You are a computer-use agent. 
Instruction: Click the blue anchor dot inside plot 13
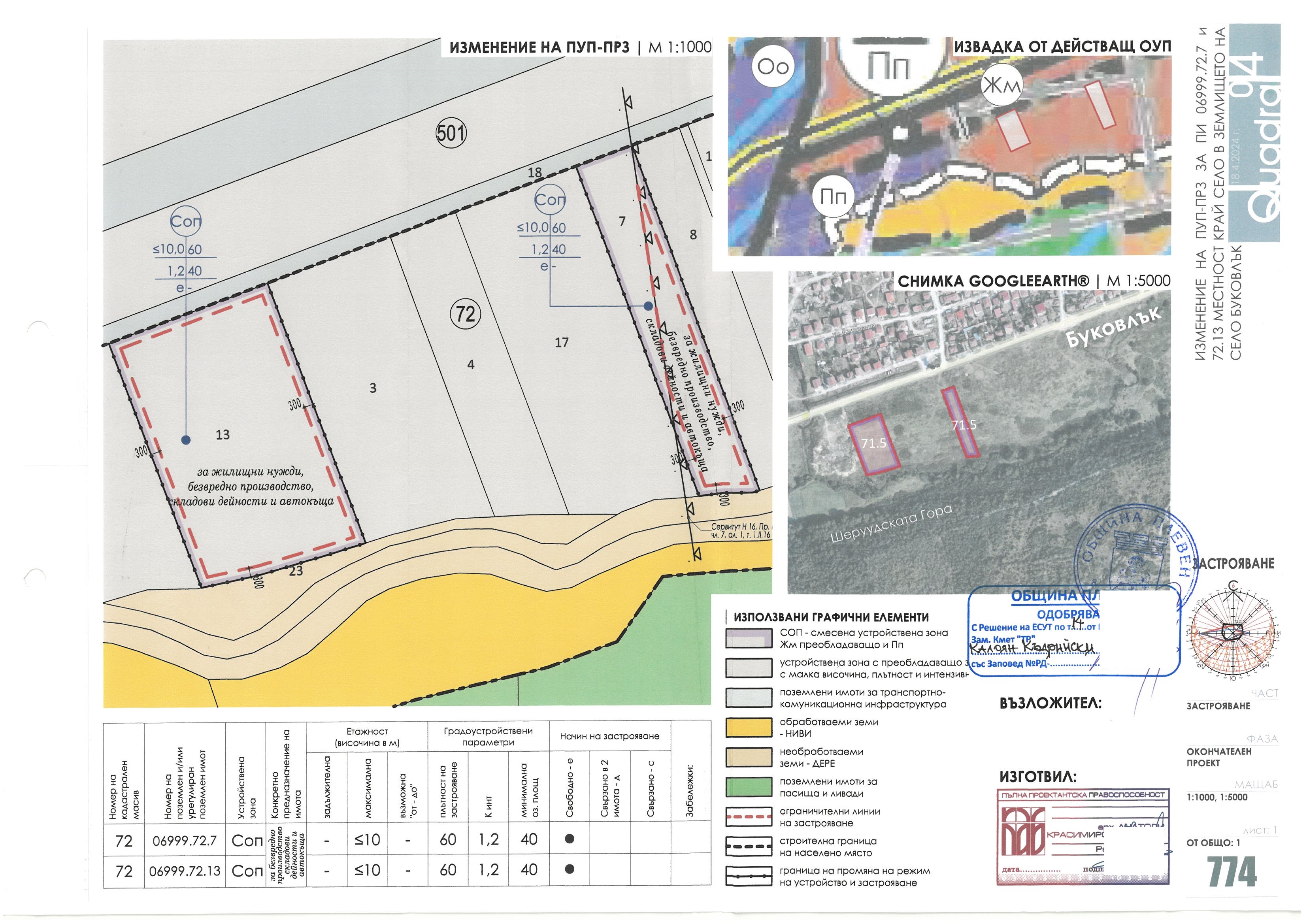[186, 439]
